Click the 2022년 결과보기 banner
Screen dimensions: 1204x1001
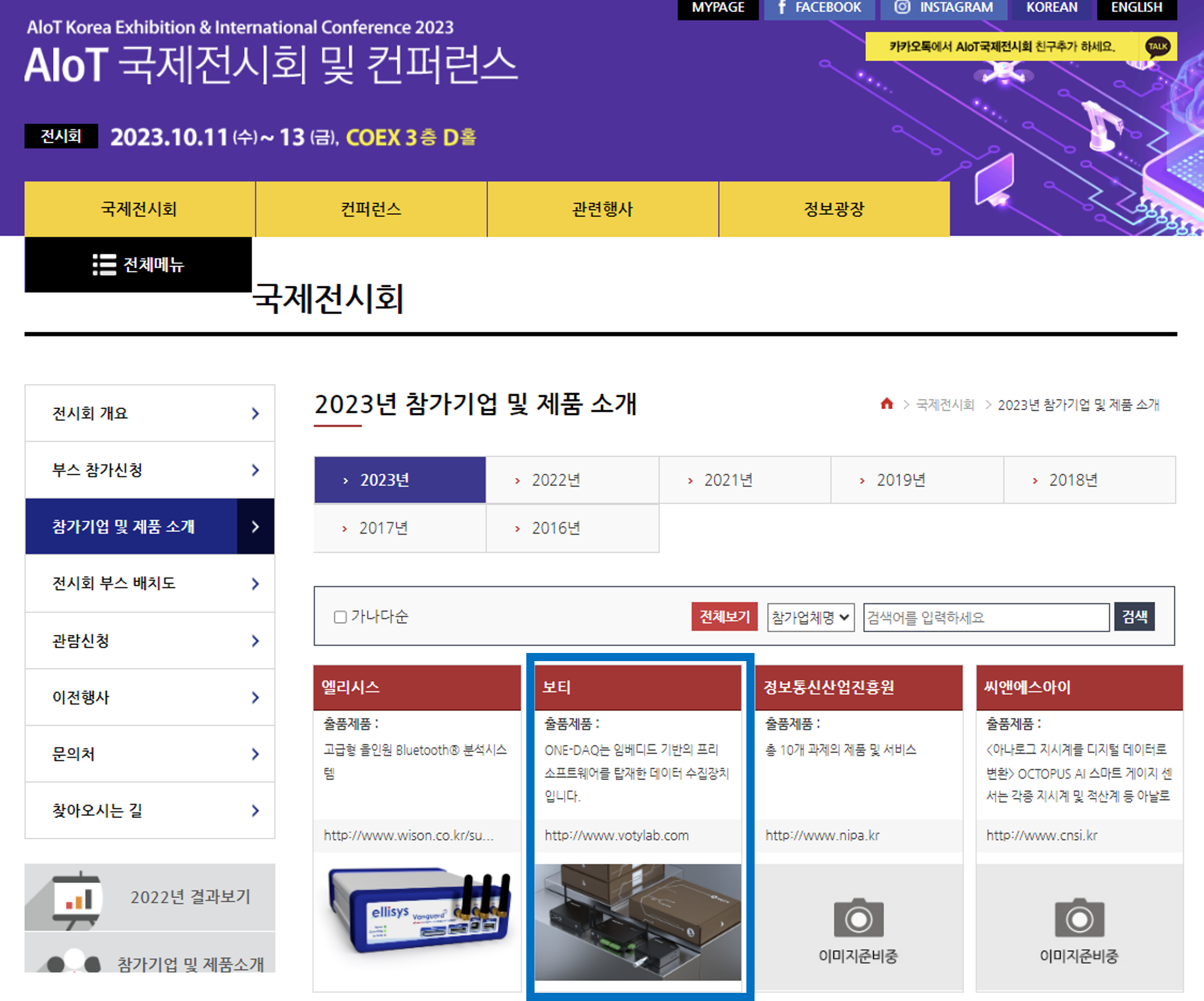(x=150, y=897)
